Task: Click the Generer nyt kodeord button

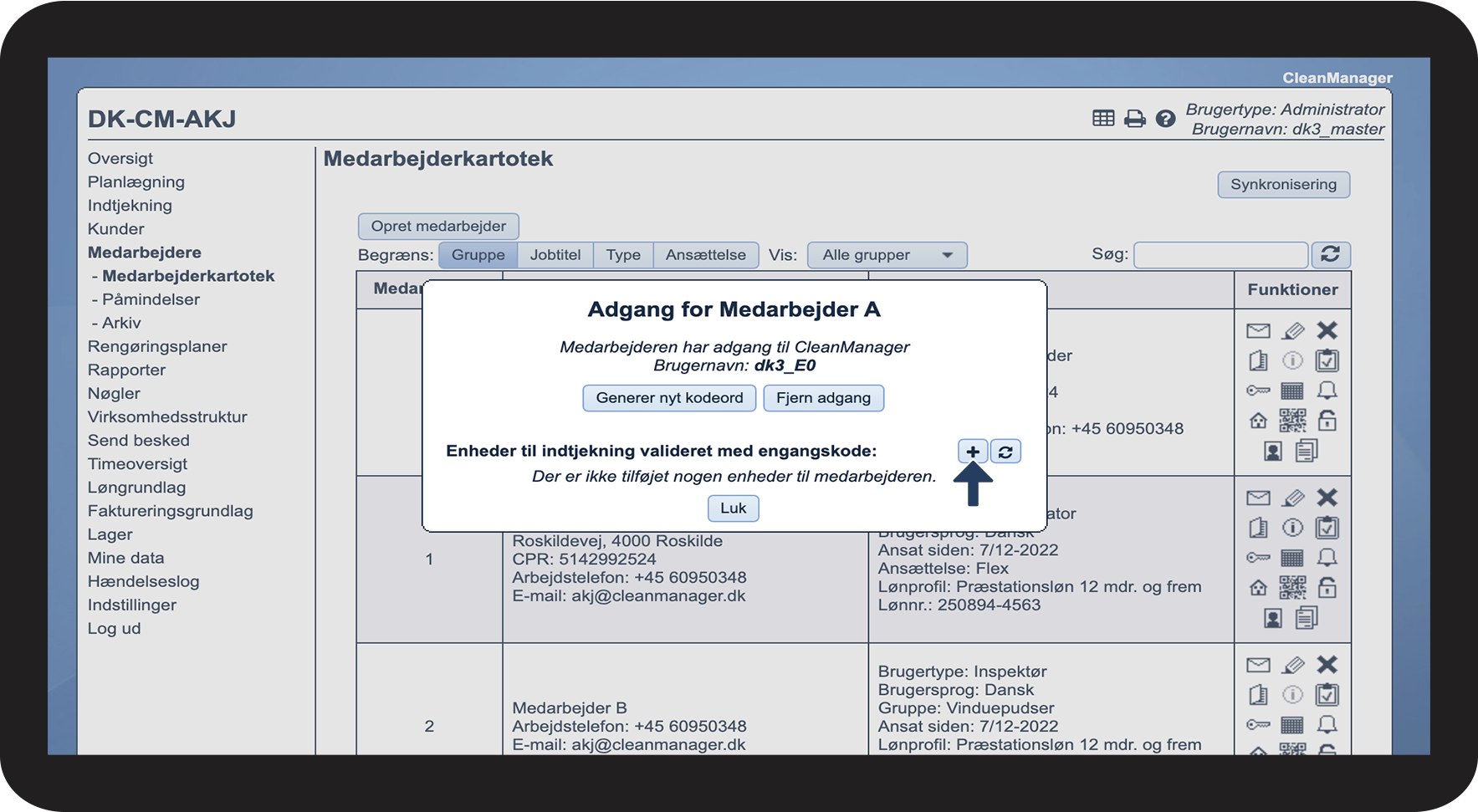Action: [669, 398]
